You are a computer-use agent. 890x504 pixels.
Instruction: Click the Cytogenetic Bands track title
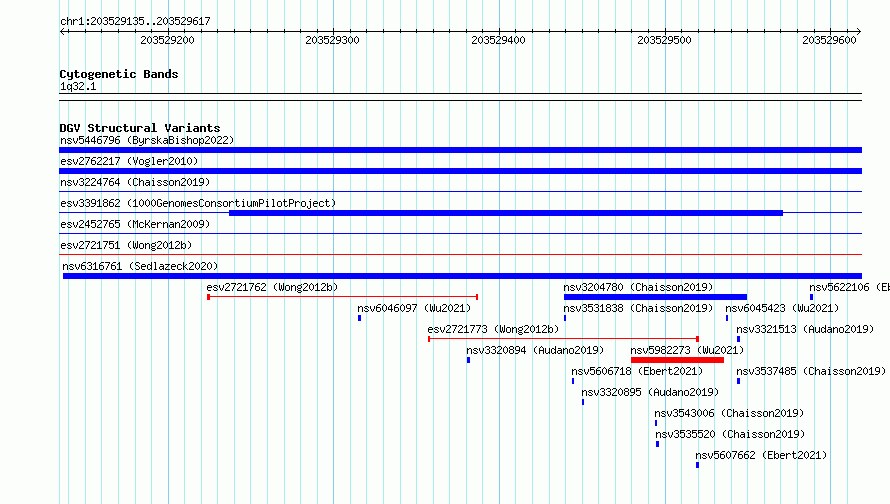119,74
